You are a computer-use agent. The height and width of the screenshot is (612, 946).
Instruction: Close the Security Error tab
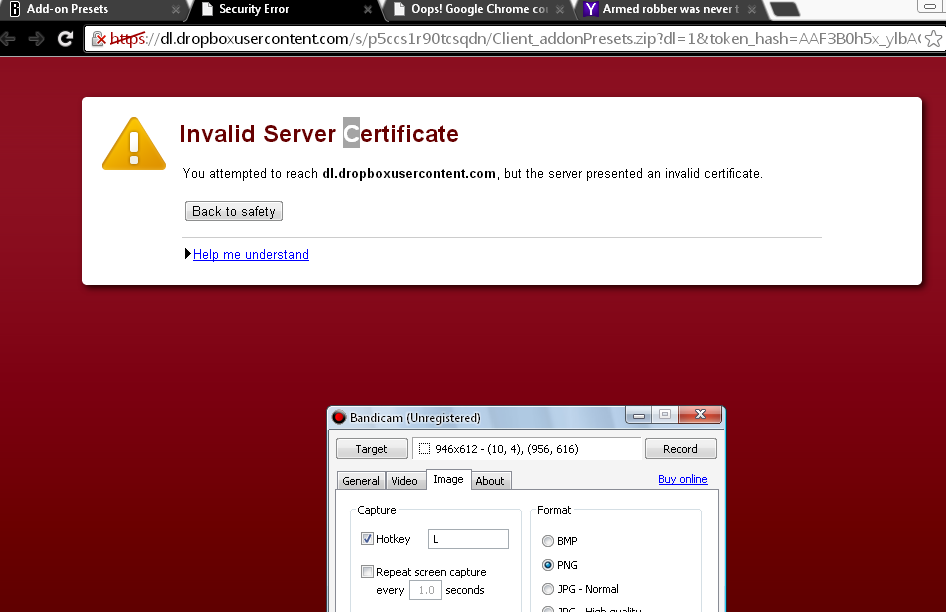pyautogui.click(x=367, y=10)
